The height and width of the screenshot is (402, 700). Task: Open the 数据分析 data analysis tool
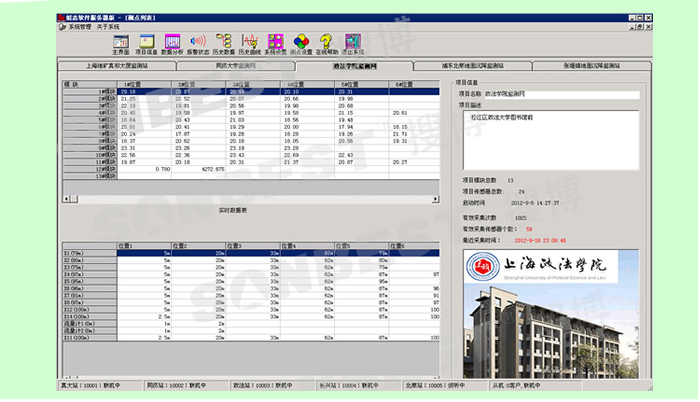(172, 43)
